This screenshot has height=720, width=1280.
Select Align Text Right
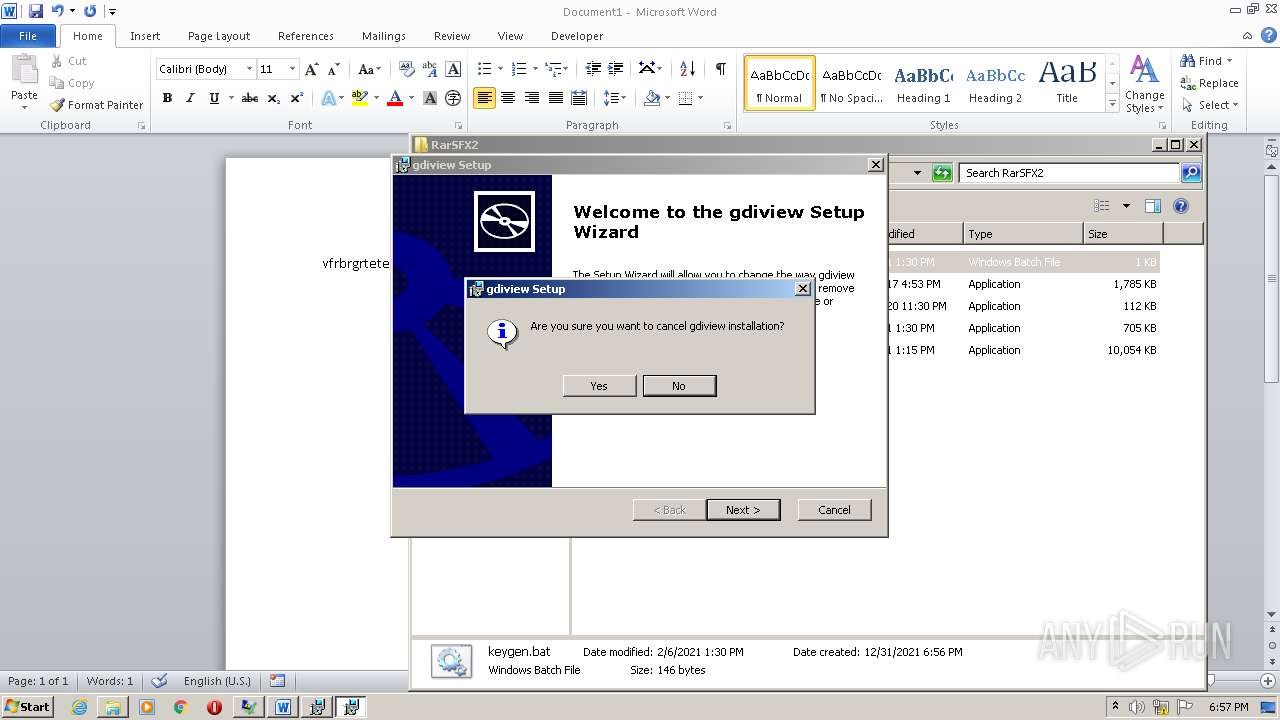(x=531, y=98)
